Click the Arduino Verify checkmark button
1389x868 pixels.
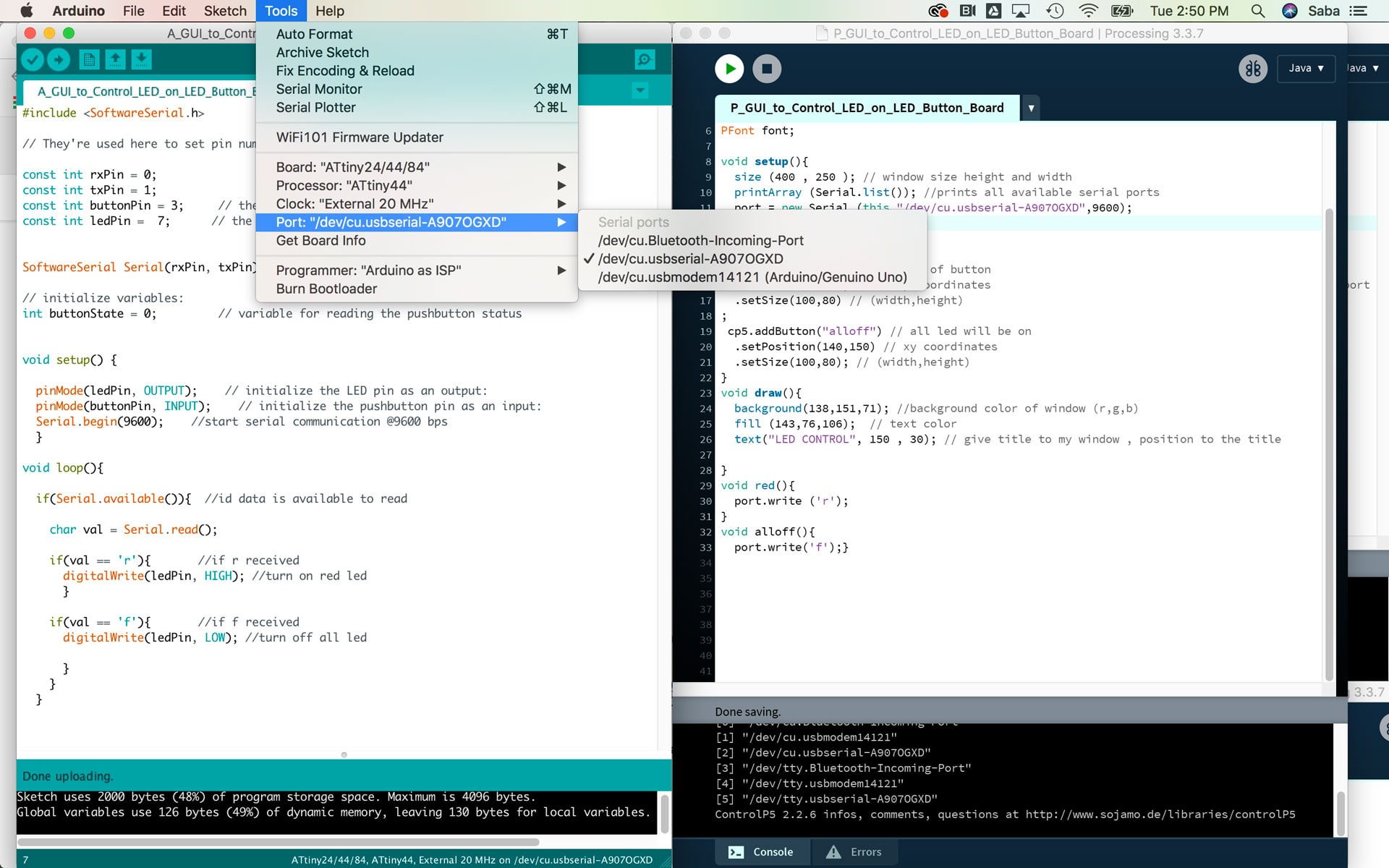33,59
